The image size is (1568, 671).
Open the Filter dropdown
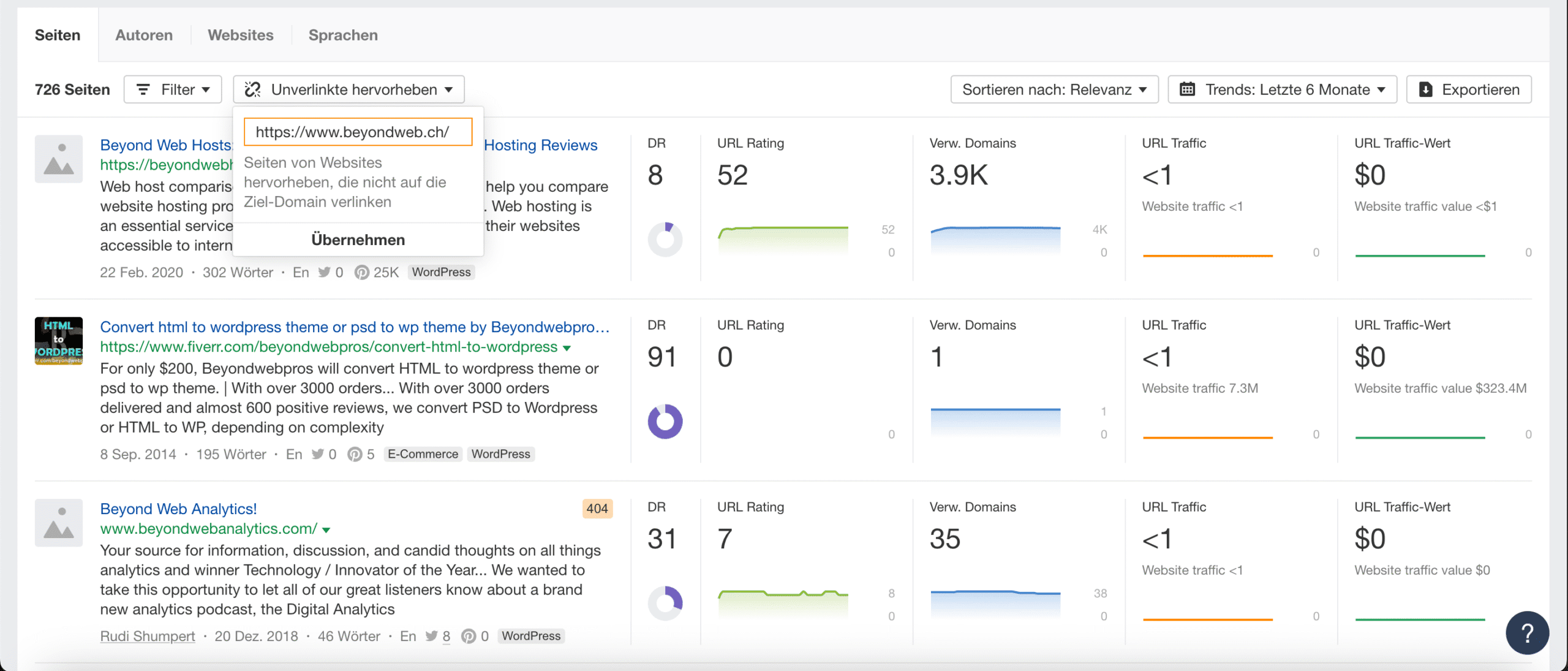(x=173, y=89)
